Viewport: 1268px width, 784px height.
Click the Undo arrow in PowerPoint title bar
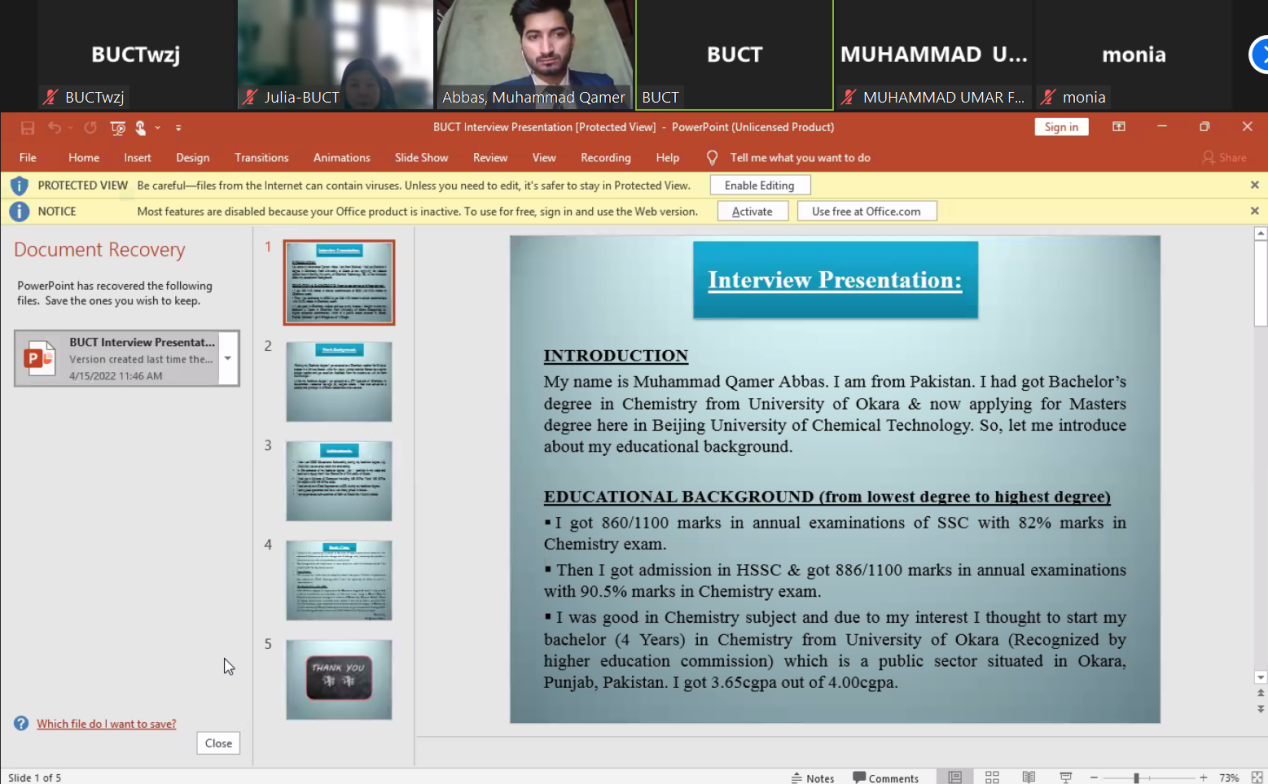click(x=54, y=128)
